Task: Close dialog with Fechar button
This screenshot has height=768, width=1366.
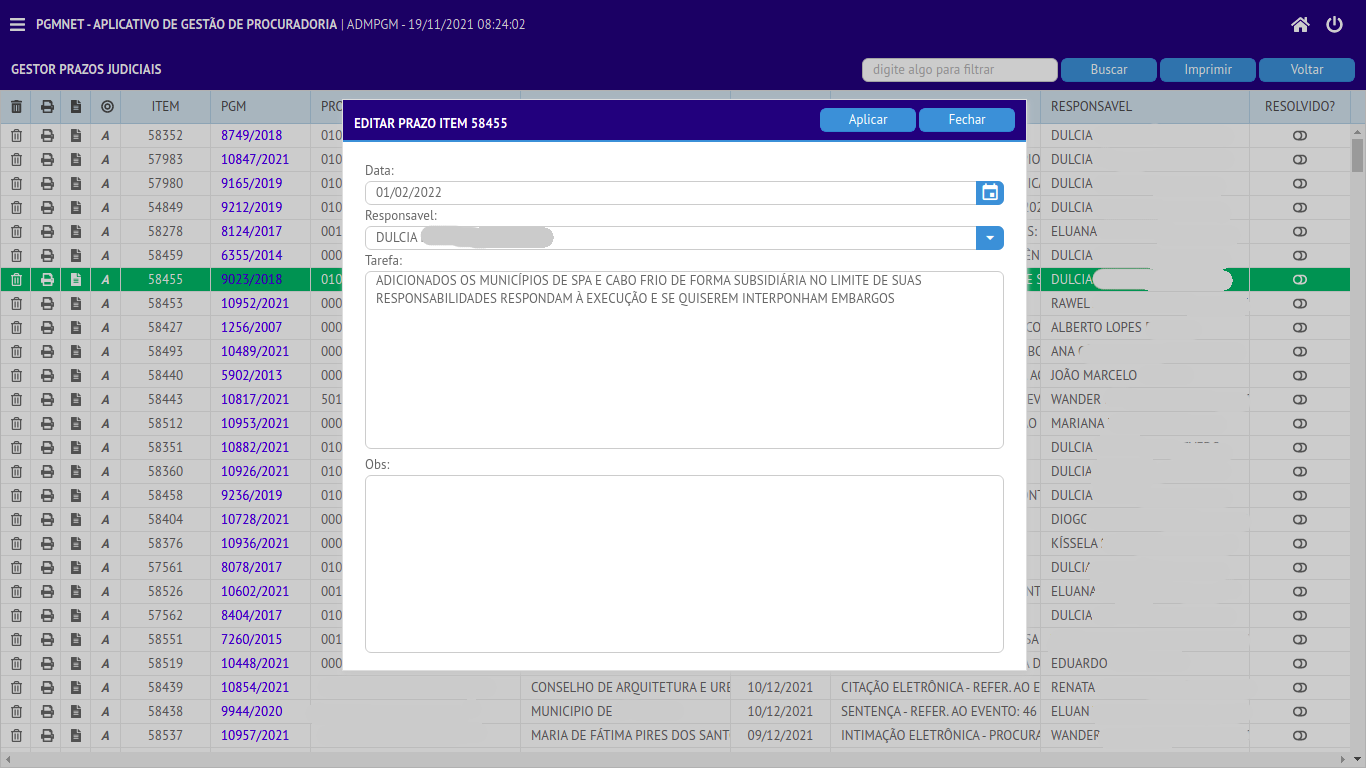Action: click(x=967, y=120)
